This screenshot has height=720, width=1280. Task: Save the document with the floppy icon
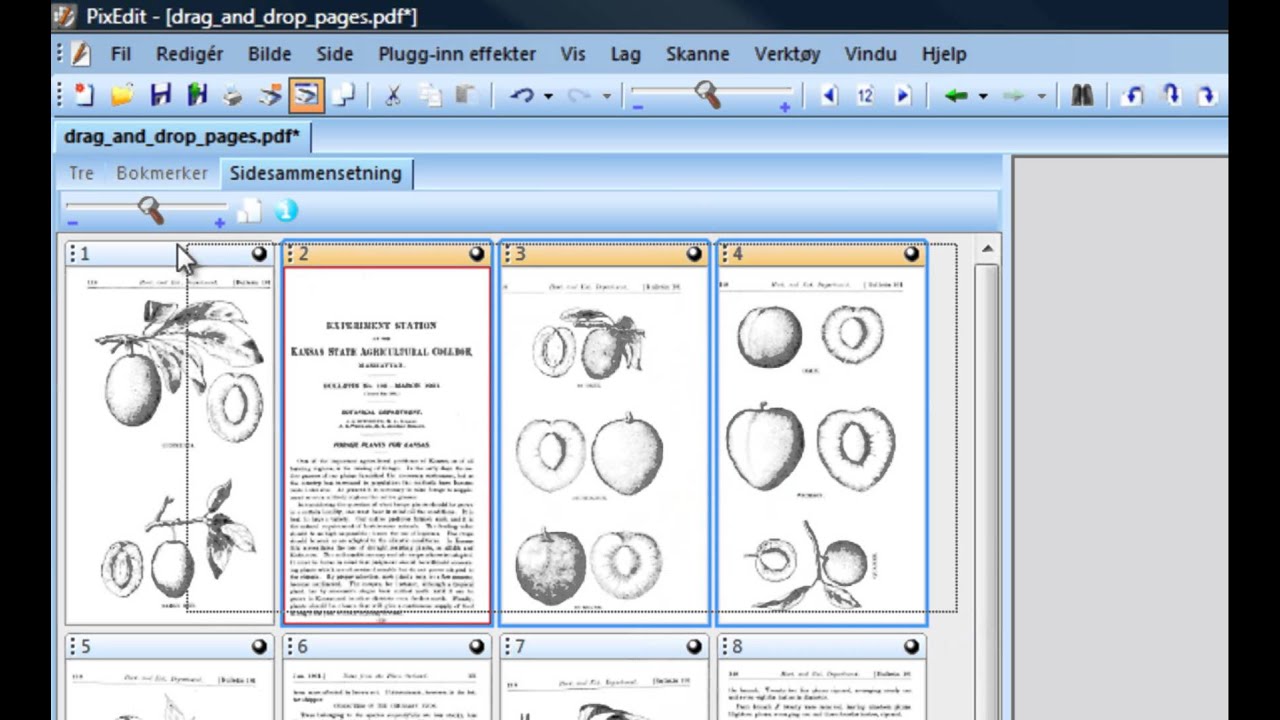pyautogui.click(x=160, y=96)
